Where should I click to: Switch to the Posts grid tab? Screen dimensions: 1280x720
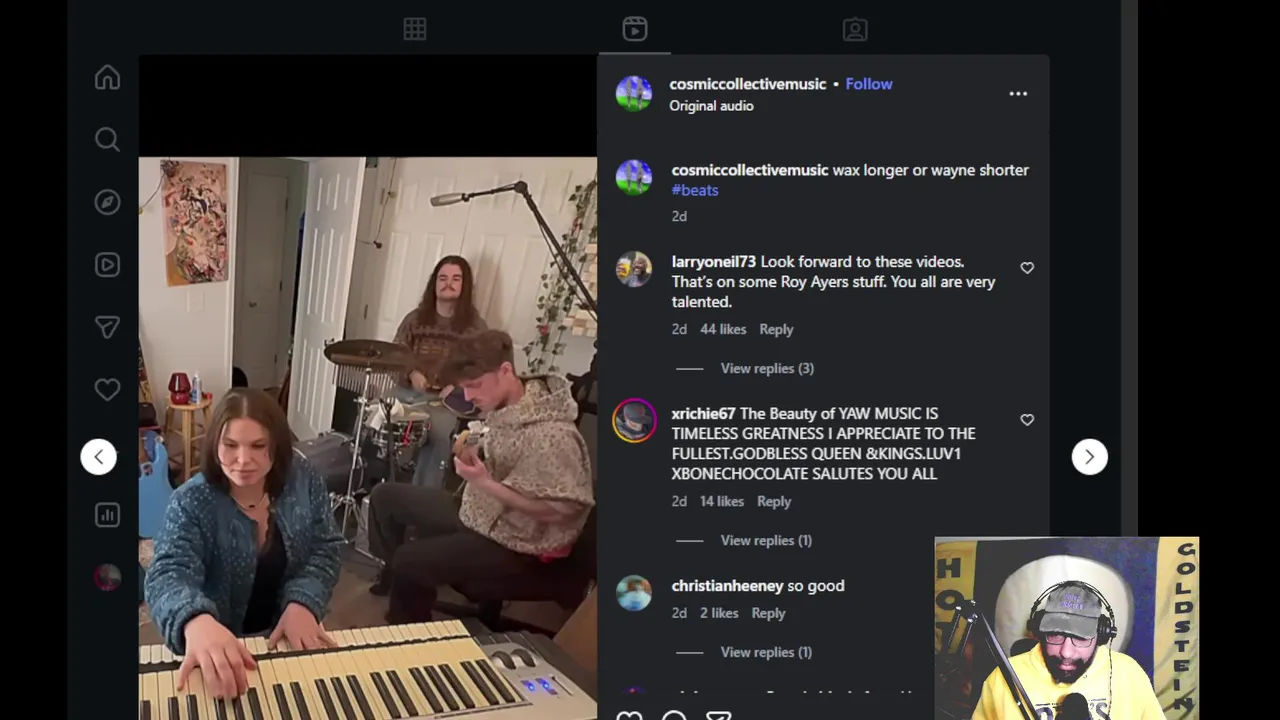(415, 29)
